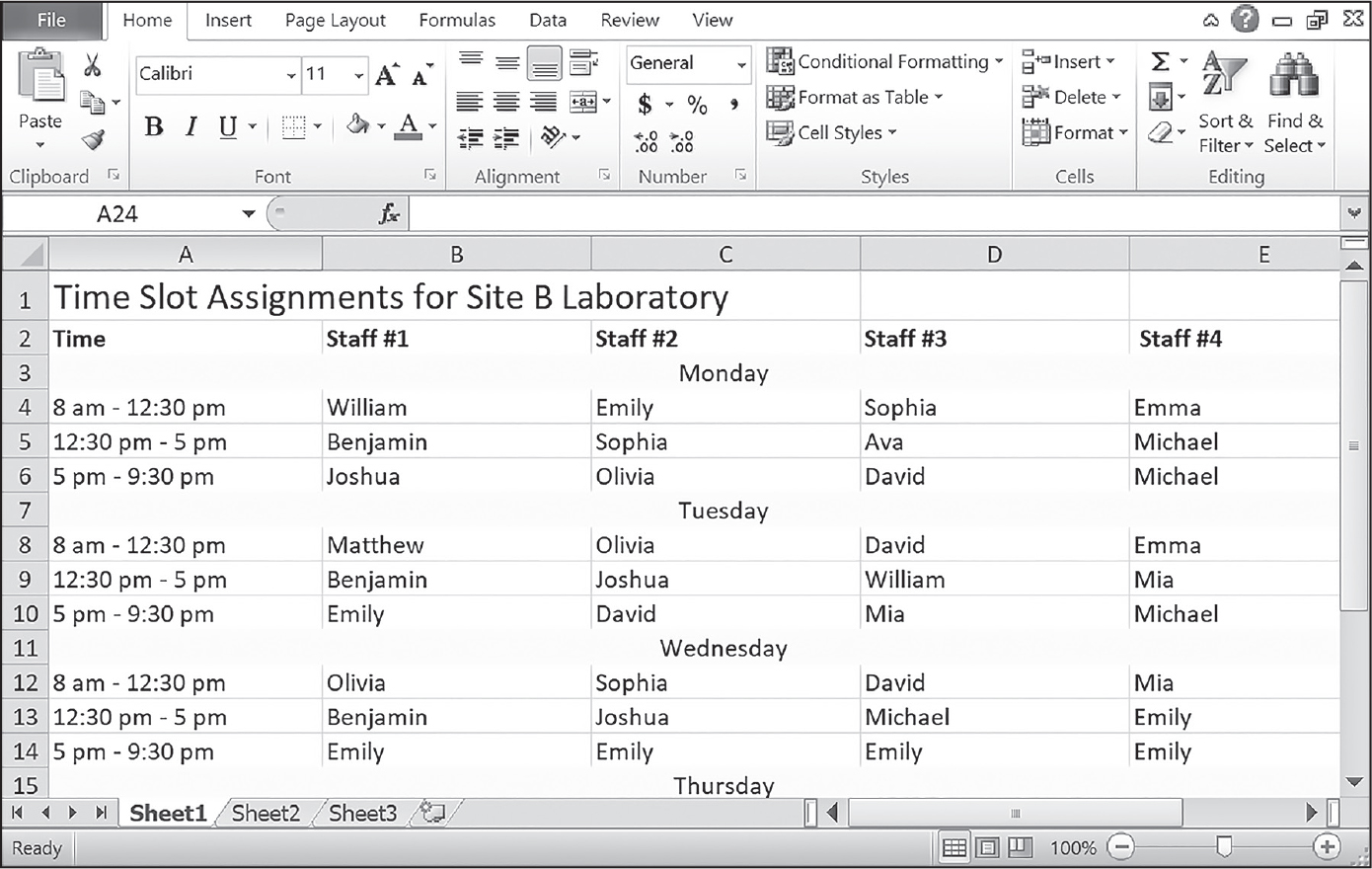Click the Wrap Text icon
This screenshot has width=1372, height=869.
pyautogui.click(x=584, y=63)
